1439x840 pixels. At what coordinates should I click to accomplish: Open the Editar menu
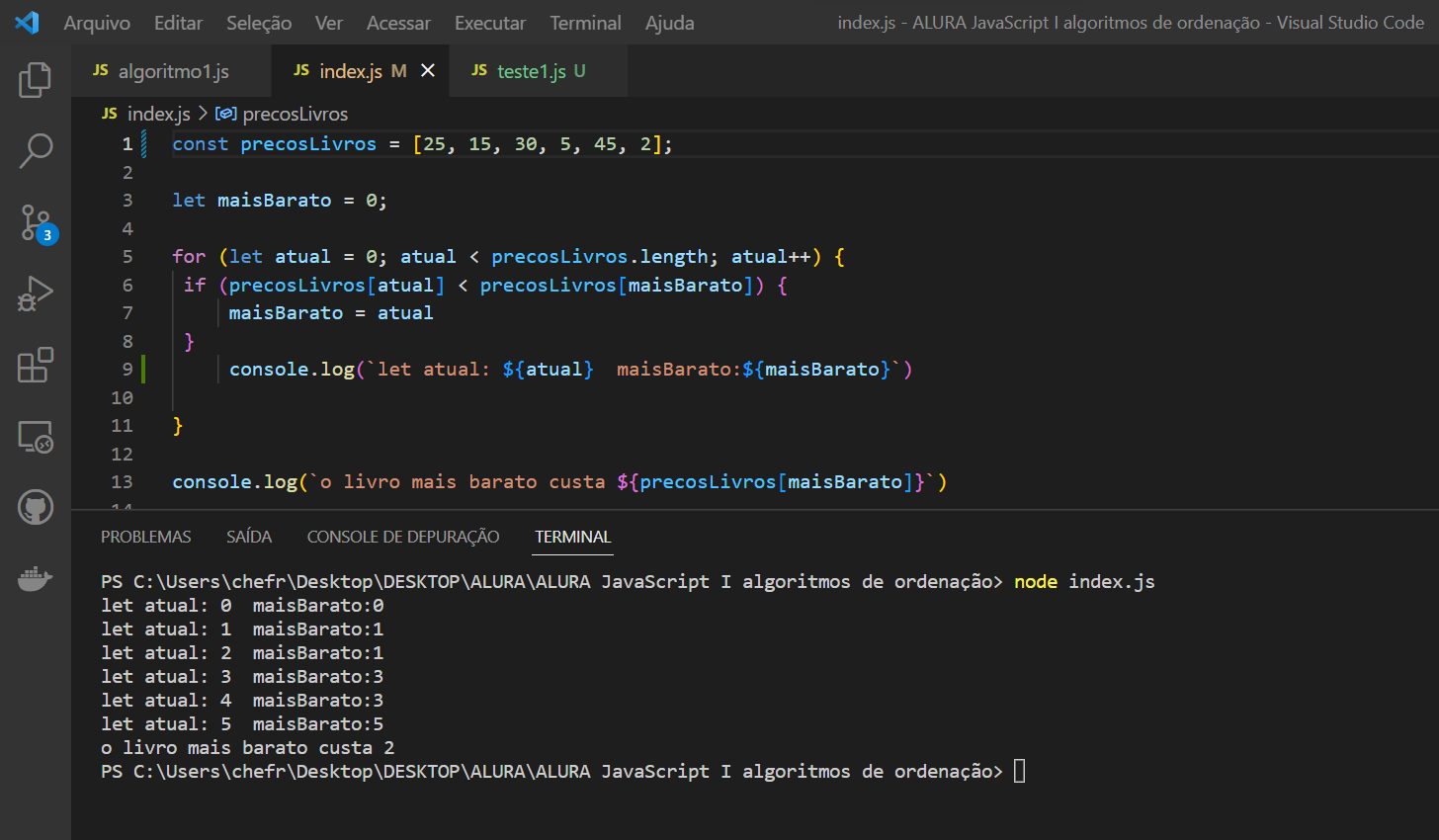(178, 23)
